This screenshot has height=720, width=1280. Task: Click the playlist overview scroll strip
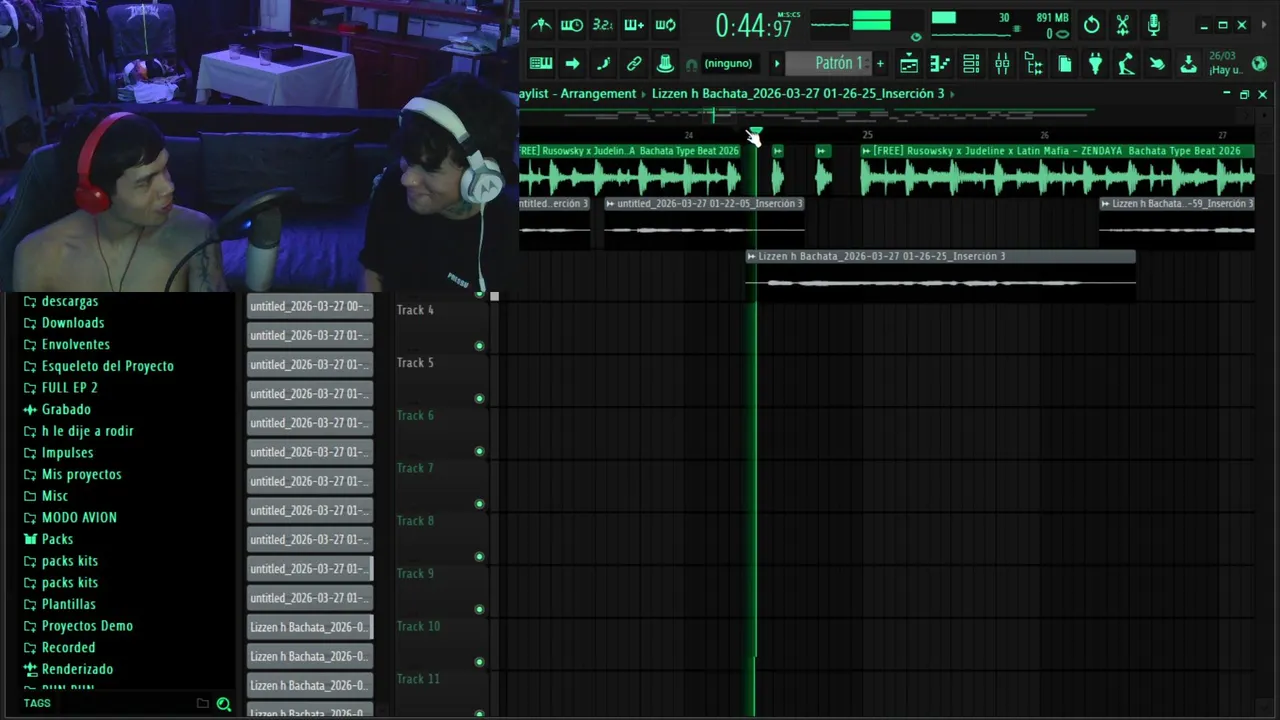pyautogui.click(x=886, y=114)
